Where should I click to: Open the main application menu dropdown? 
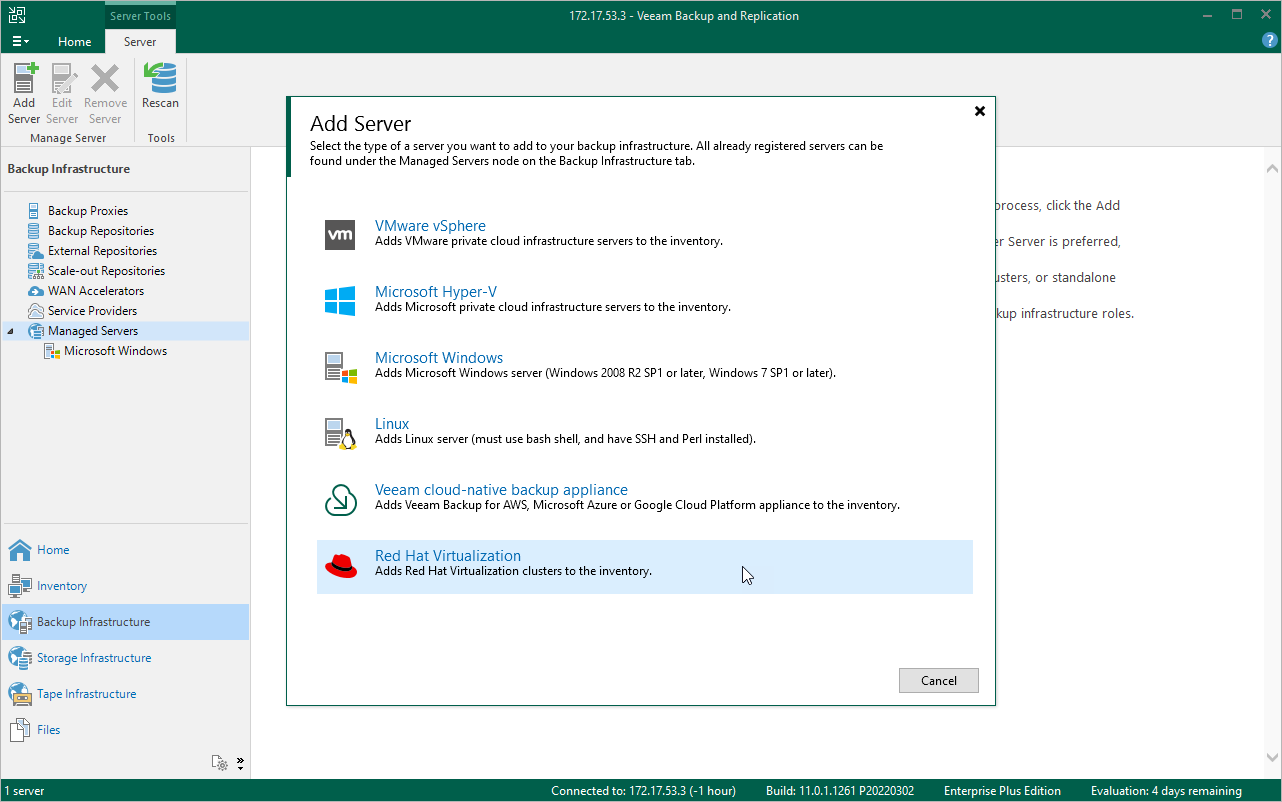point(20,41)
